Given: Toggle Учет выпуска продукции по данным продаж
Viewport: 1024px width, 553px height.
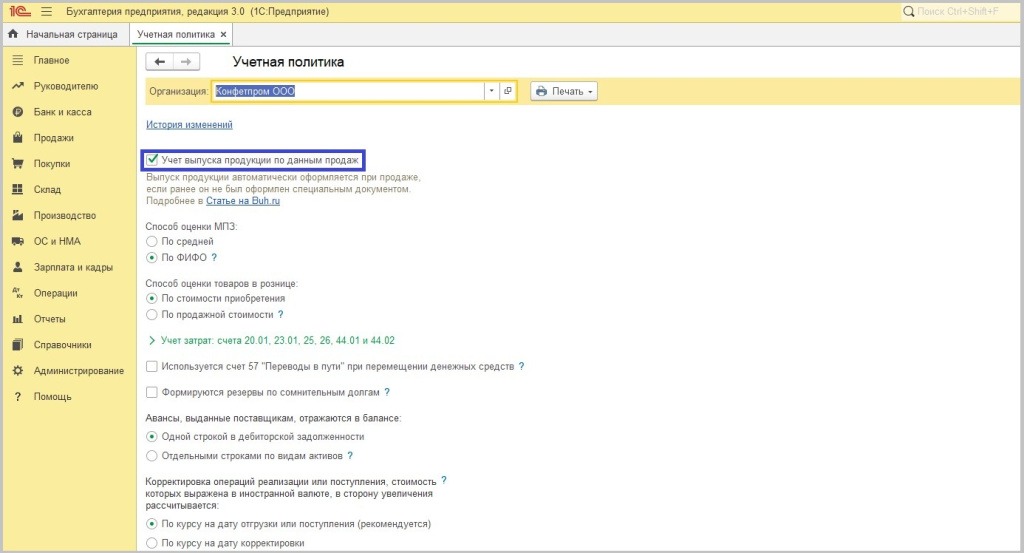Looking at the screenshot, I should 152,159.
